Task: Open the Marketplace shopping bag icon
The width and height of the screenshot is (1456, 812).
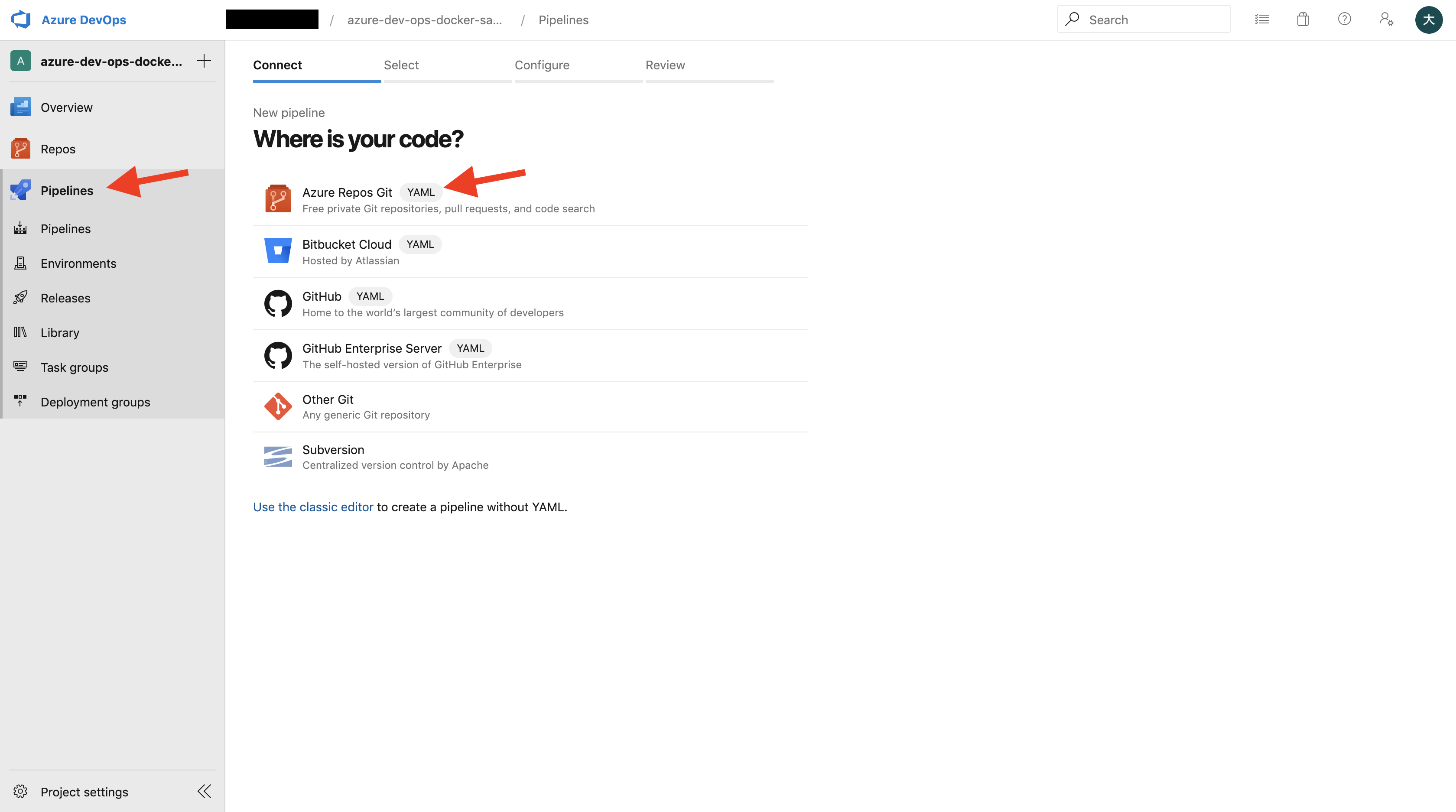Action: [x=1303, y=20]
